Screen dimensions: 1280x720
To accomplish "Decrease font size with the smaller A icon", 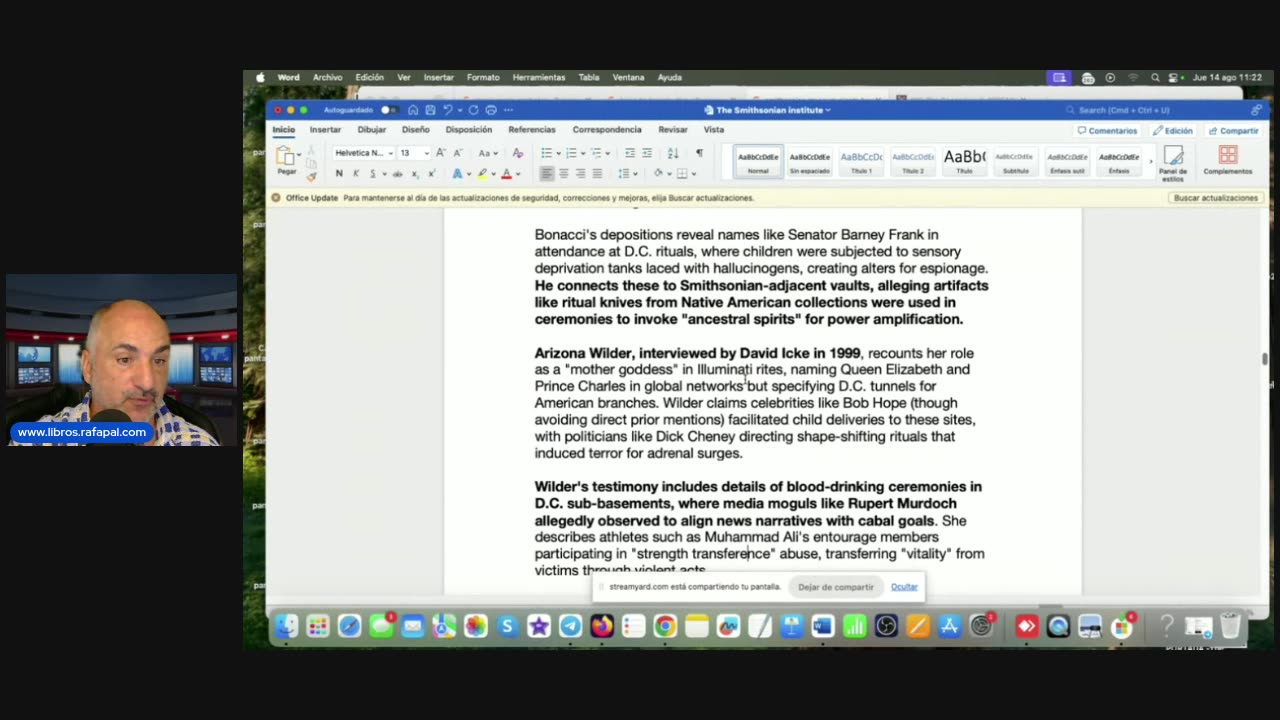I will 457,153.
